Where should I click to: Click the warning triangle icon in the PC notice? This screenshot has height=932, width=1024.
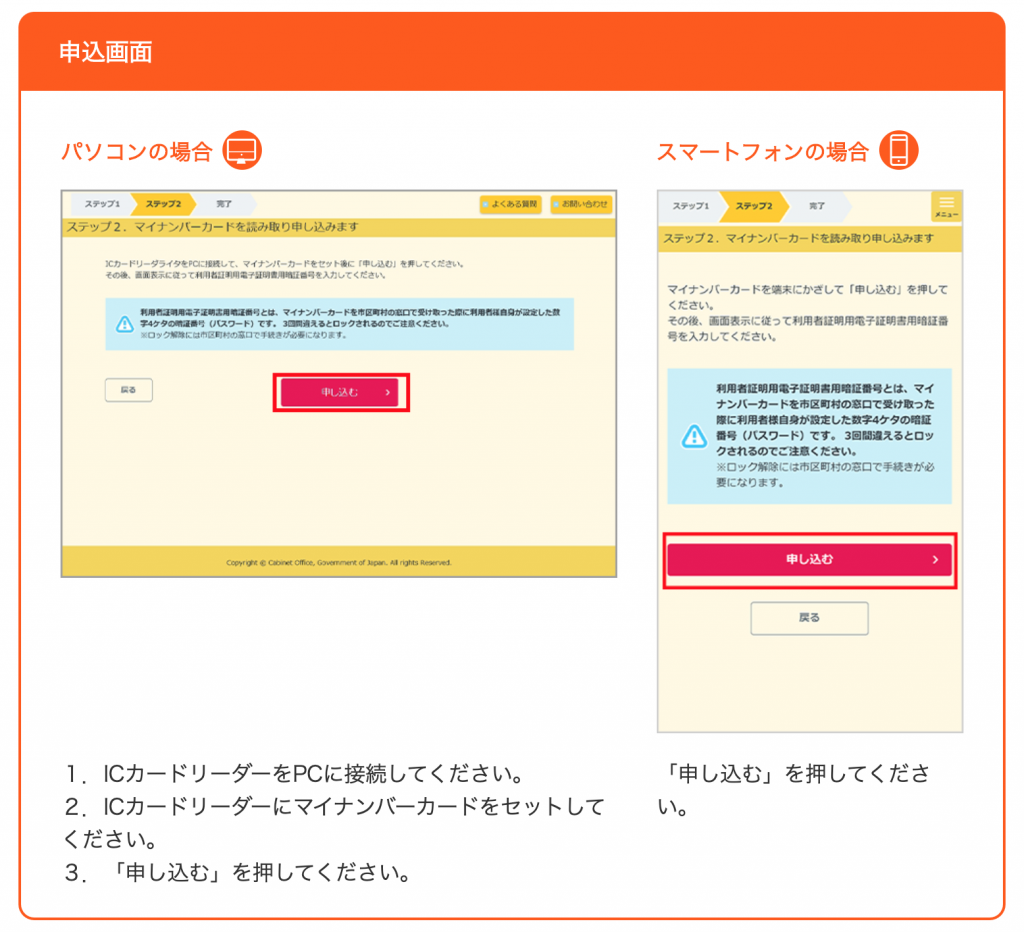(124, 324)
